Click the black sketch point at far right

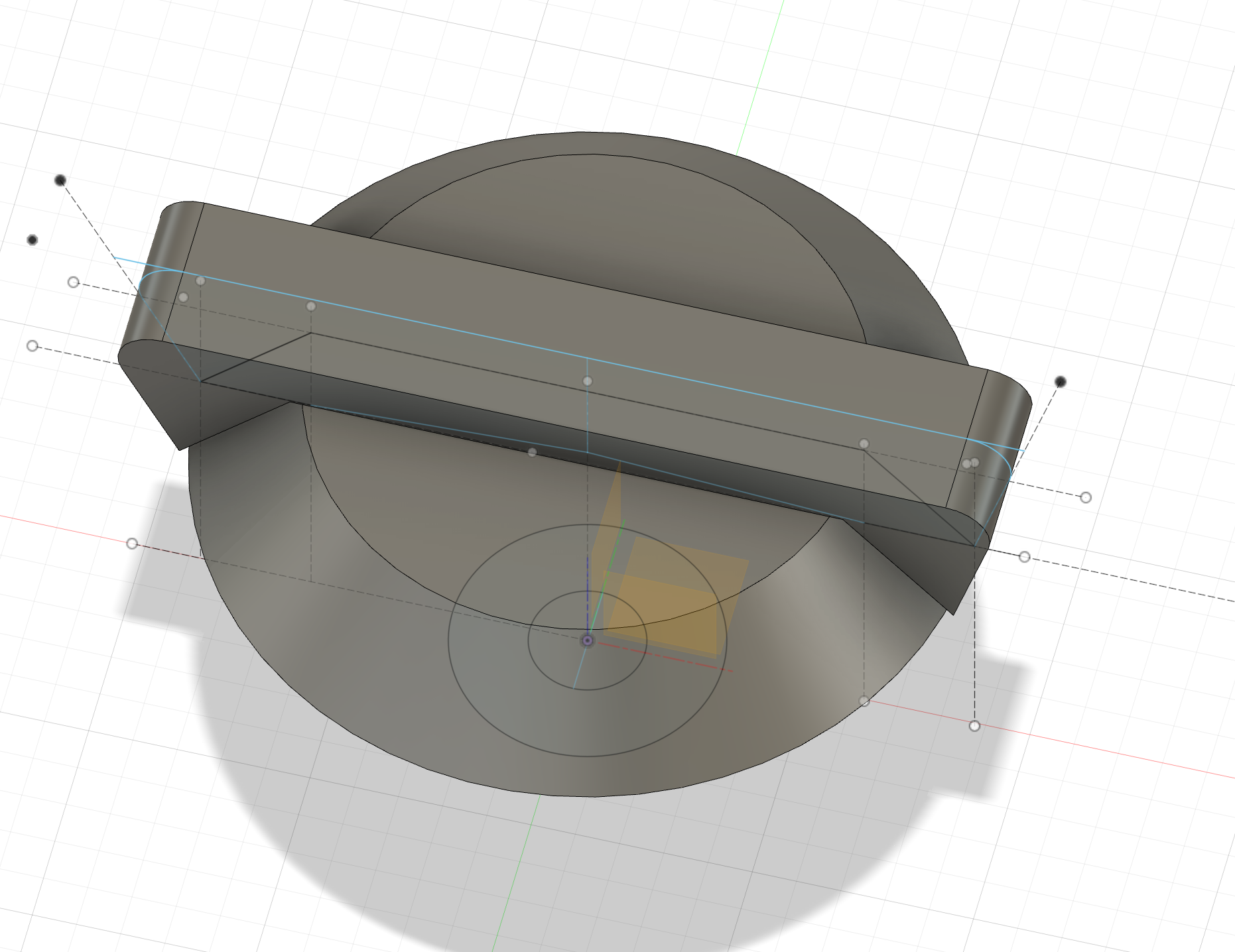click(x=1060, y=382)
